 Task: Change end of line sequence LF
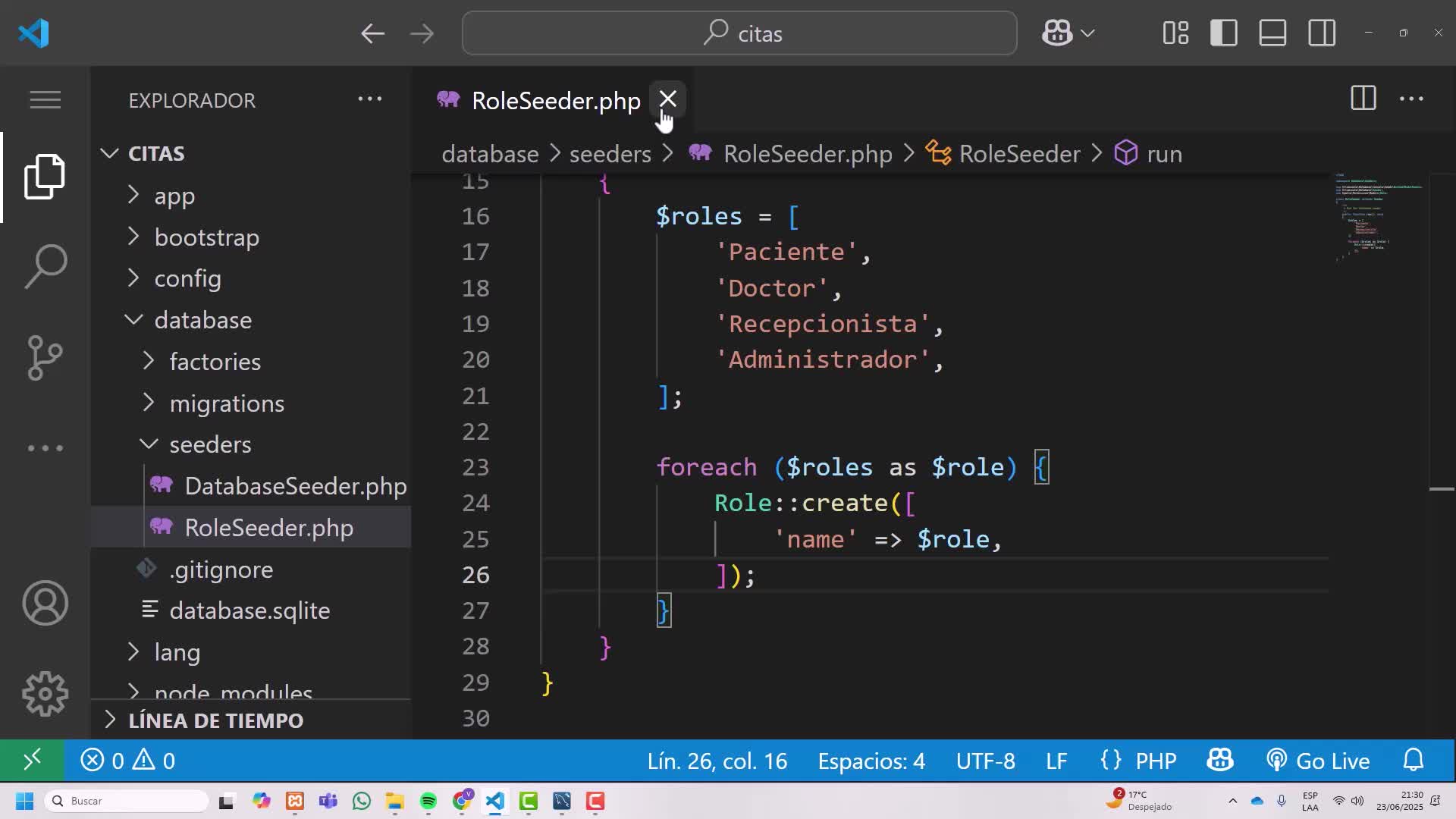pyautogui.click(x=1056, y=760)
